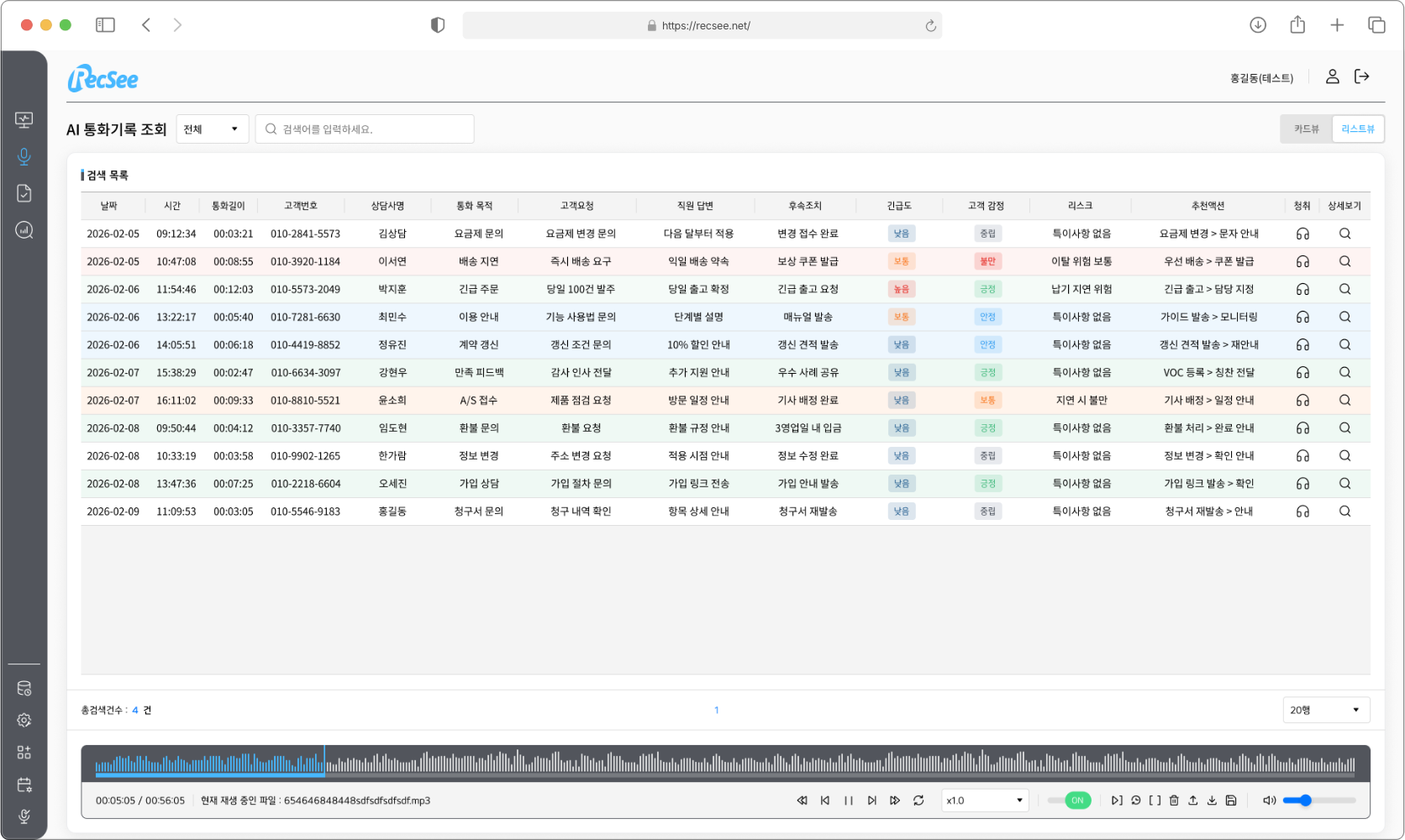The height and width of the screenshot is (840, 1405).
Task: Click the loop/refresh icon in player
Action: (x=918, y=801)
